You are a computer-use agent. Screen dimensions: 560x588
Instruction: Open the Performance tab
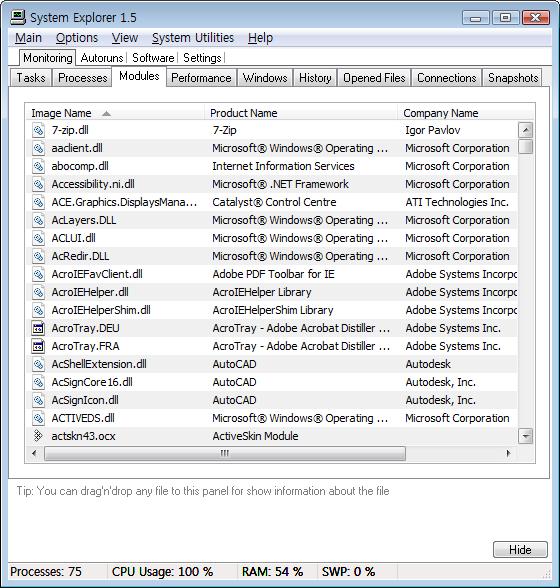(x=201, y=78)
